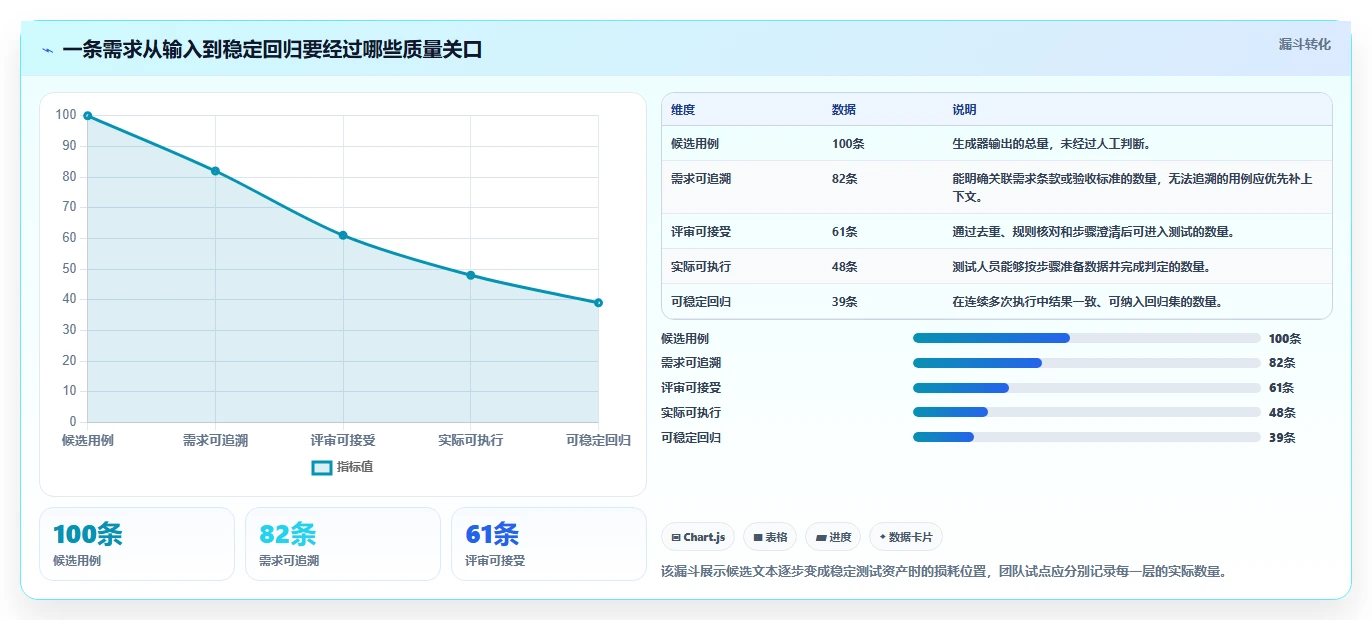This screenshot has width=1372, height=620.
Task: Click the 61条 table cell
Action: 845,232
